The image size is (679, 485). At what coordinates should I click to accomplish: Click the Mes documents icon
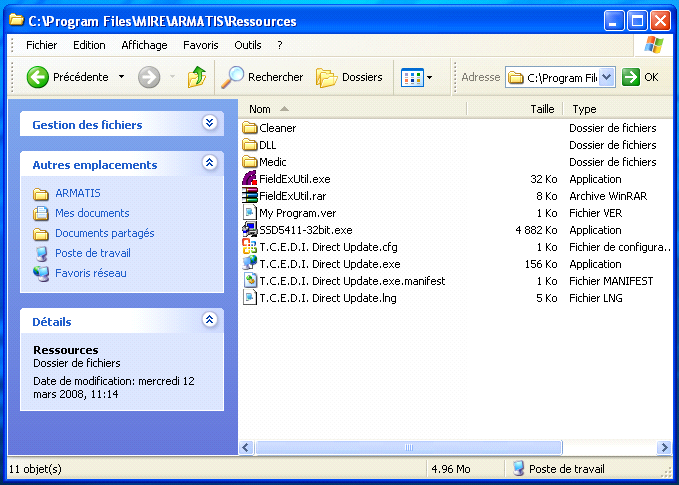[41, 213]
